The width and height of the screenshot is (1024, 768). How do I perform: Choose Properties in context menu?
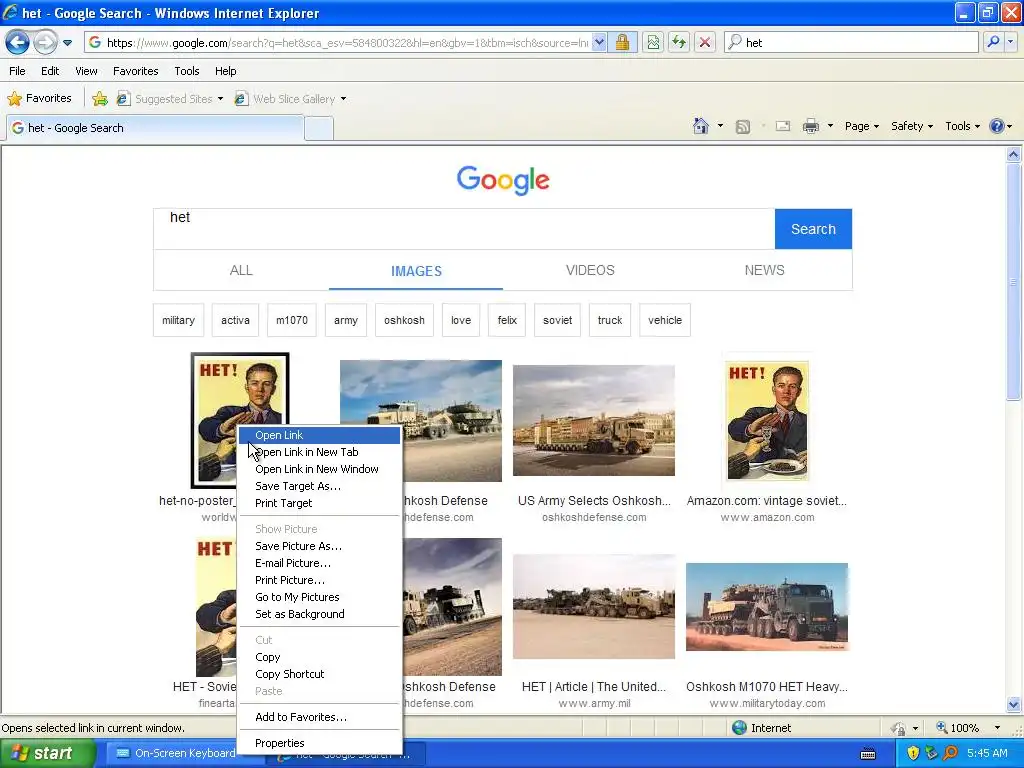tap(319, 743)
